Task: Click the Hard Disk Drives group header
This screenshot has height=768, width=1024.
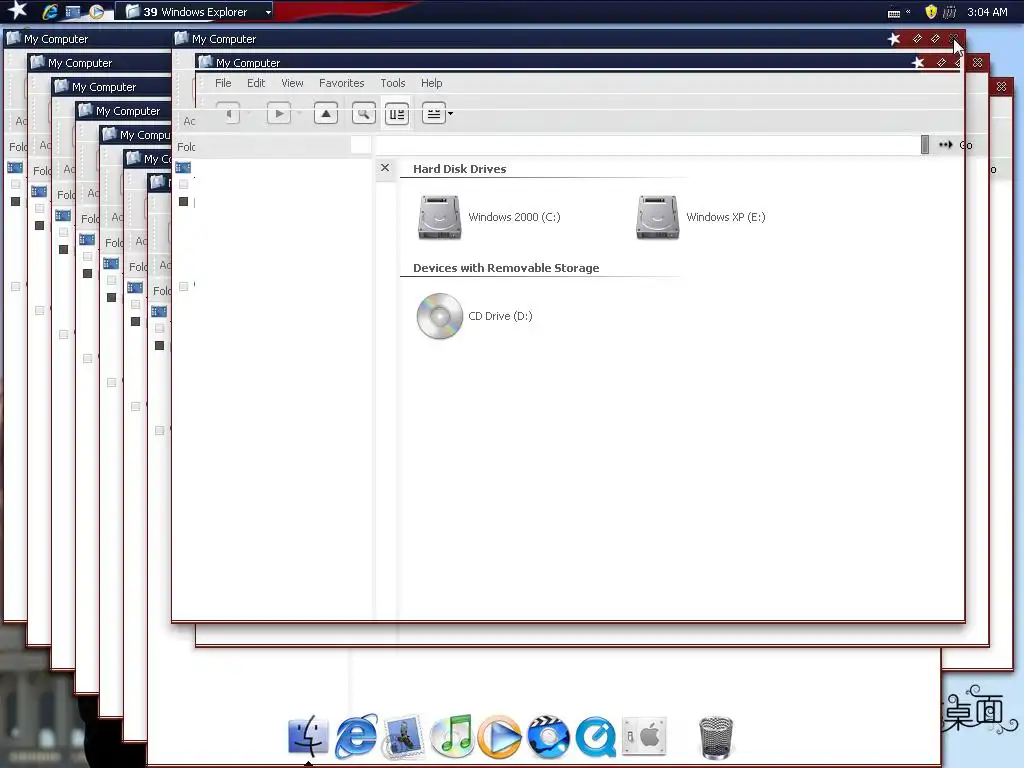Action: pos(459,168)
